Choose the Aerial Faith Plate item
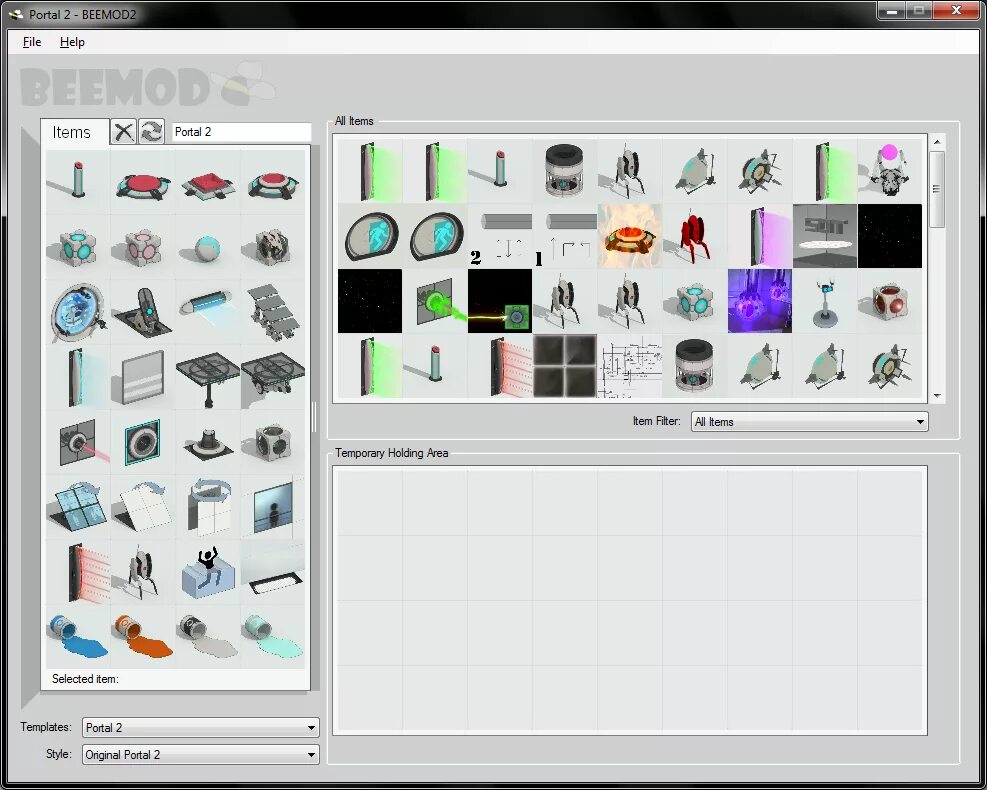This screenshot has height=790, width=987. tap(143, 311)
